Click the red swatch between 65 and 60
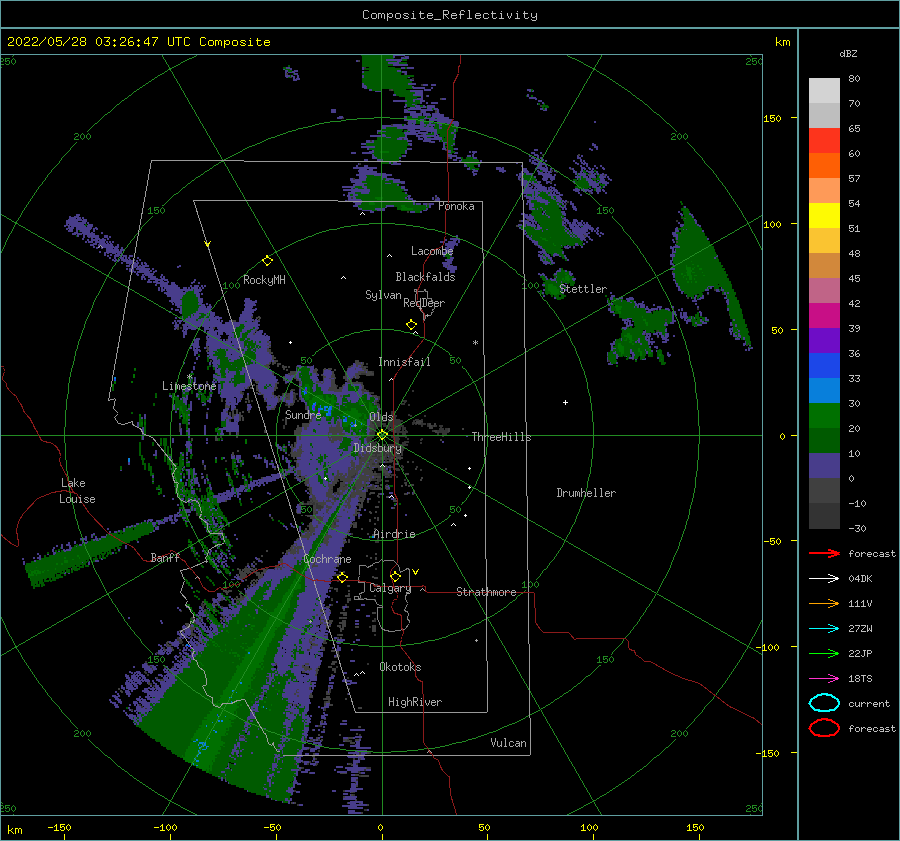The height and width of the screenshot is (841, 900). tap(824, 141)
